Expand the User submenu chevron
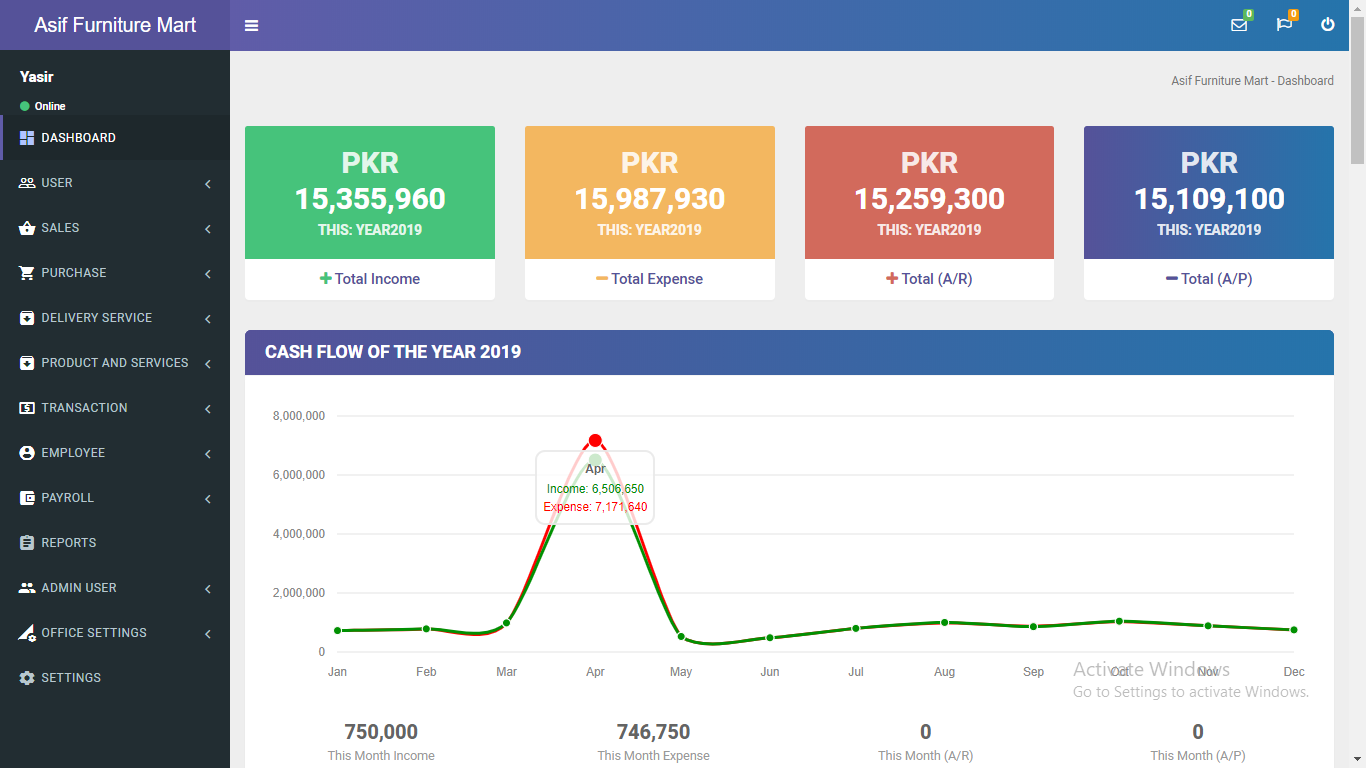 click(x=208, y=184)
